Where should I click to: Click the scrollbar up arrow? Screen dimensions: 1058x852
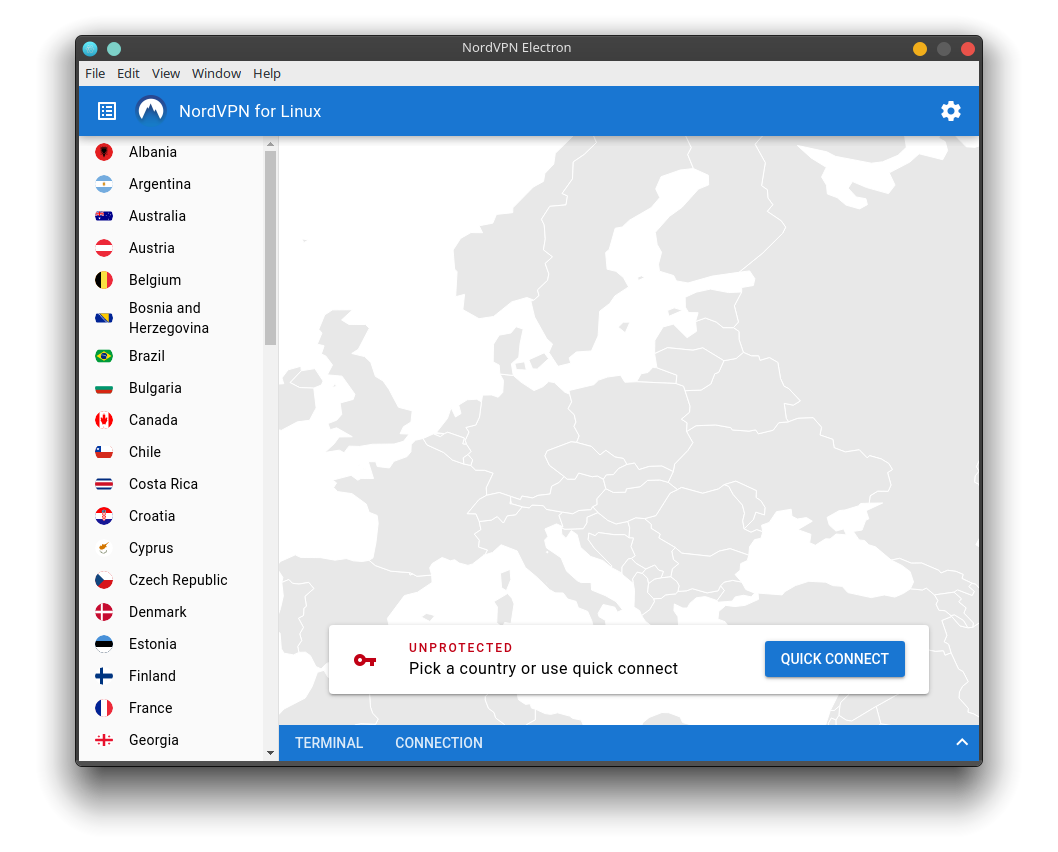(271, 144)
